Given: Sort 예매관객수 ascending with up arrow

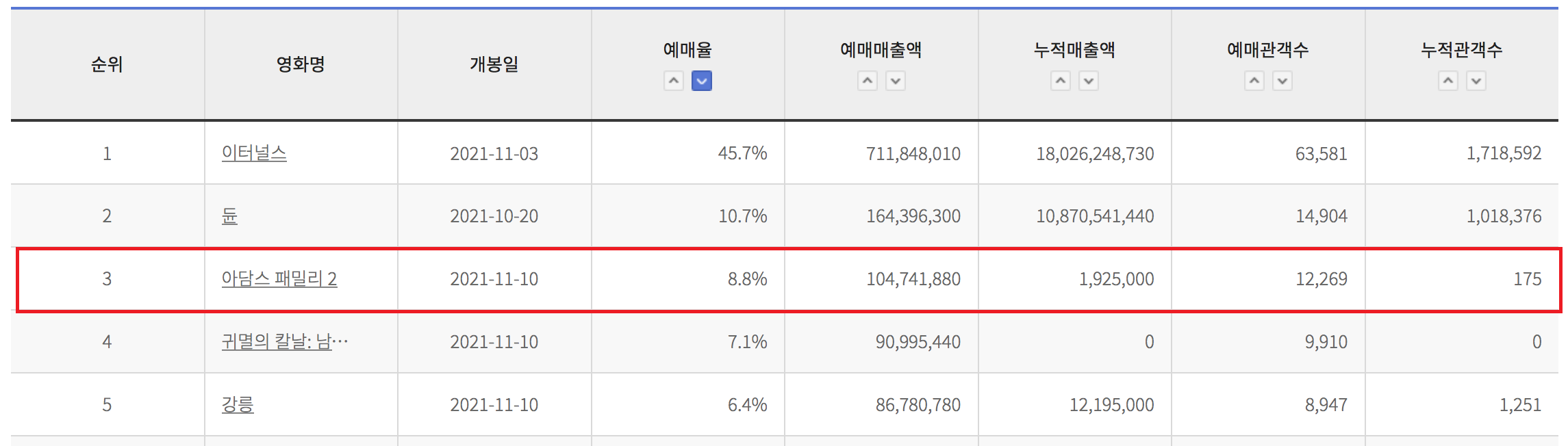Looking at the screenshot, I should [1254, 81].
